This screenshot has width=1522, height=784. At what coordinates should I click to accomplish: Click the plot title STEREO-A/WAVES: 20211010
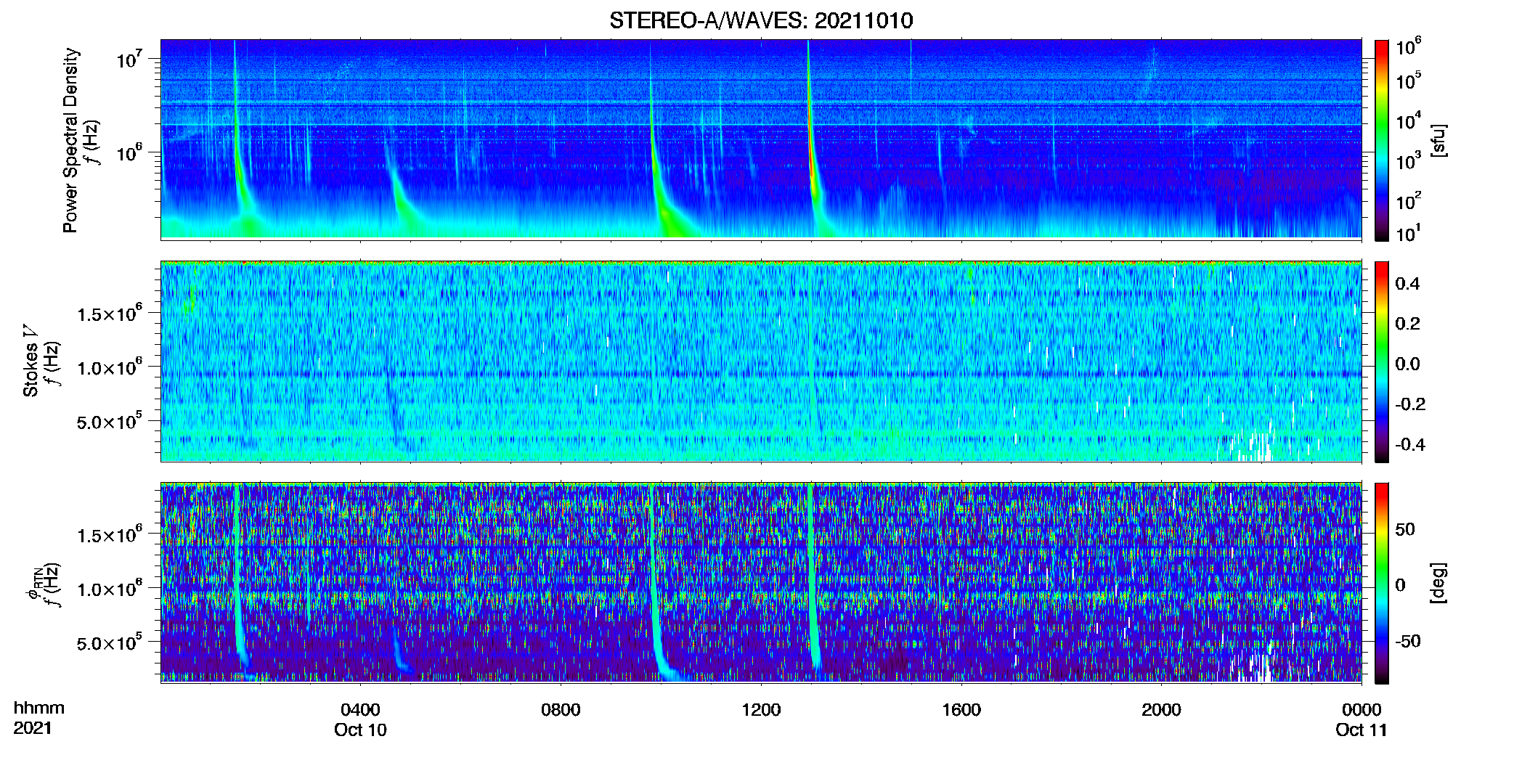(761, 20)
